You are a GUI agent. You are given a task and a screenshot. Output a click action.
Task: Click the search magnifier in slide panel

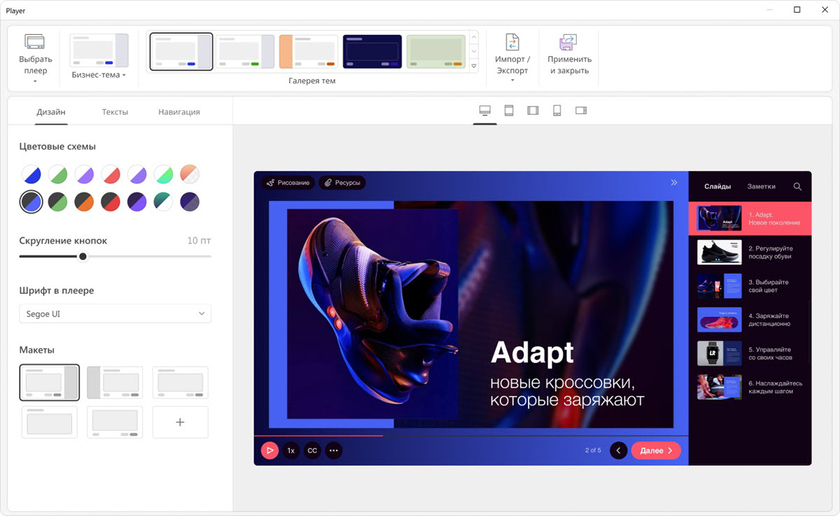coord(797,186)
